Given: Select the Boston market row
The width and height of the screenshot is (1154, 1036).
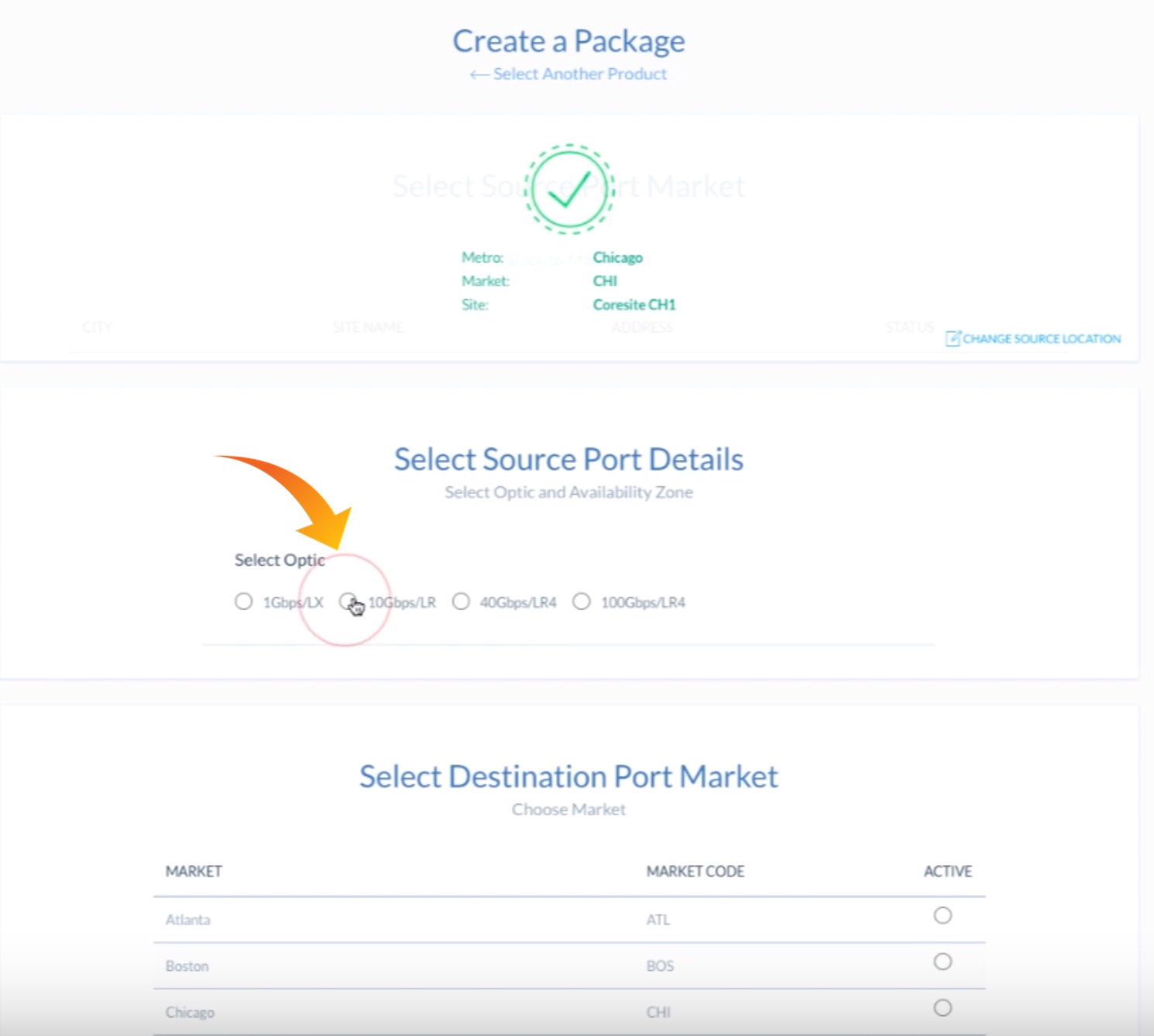Looking at the screenshot, I should [x=187, y=966].
